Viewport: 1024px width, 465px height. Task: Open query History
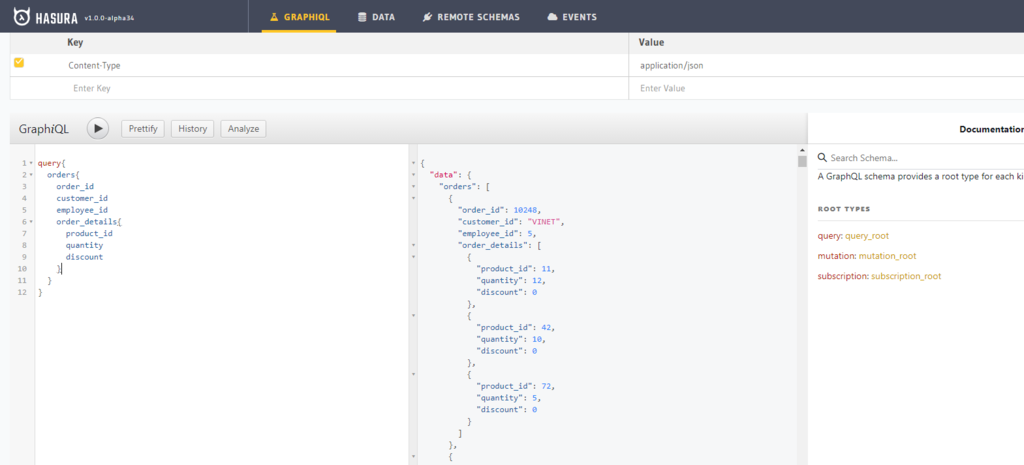[193, 129]
